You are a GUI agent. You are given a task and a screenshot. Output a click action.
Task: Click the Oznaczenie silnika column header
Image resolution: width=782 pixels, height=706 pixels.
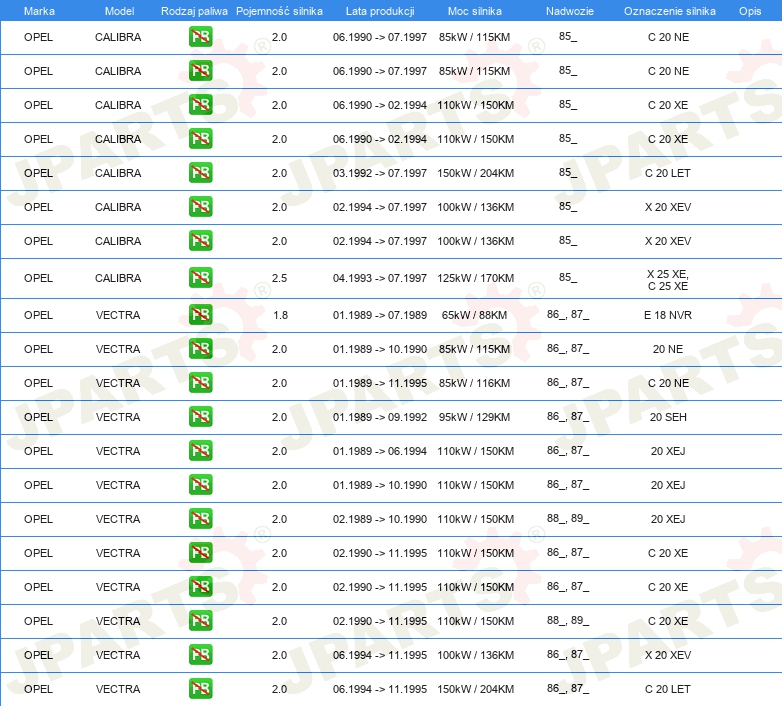[669, 11]
